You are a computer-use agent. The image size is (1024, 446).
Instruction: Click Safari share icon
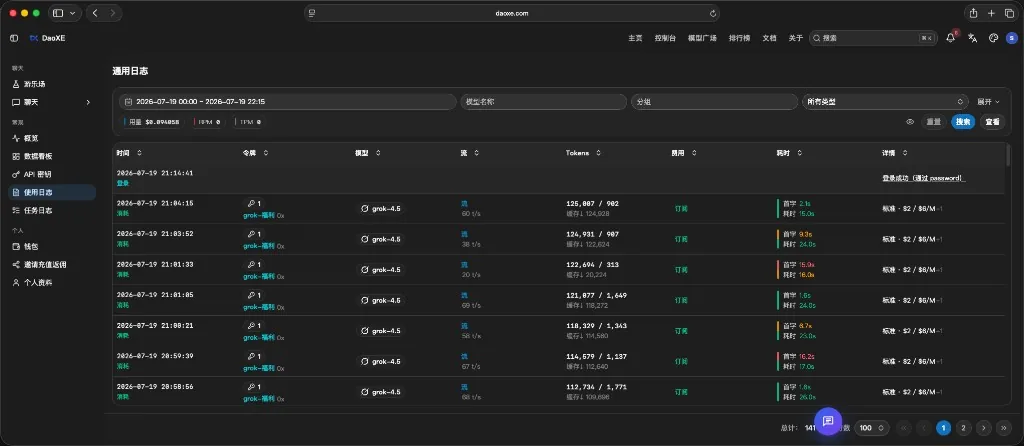(x=974, y=13)
